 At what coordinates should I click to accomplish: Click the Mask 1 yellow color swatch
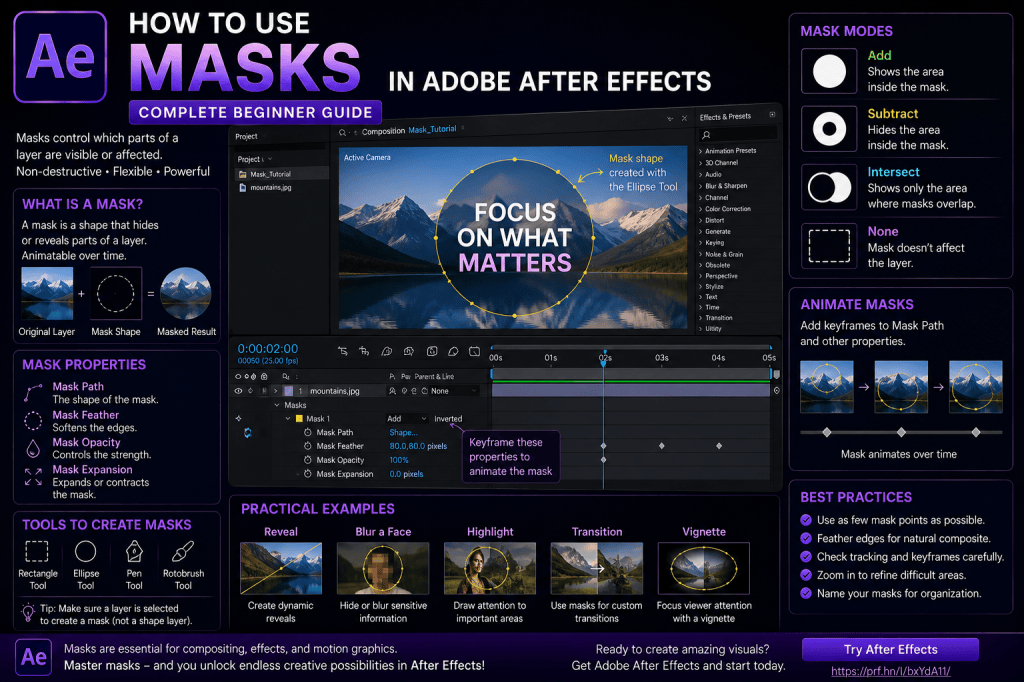point(300,419)
